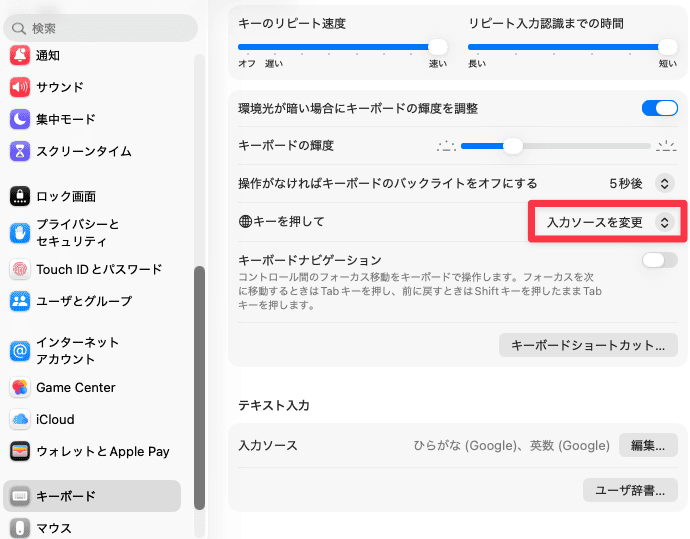Viewport: 690px width, 539px height.
Task: Click the Game Center bubbles icon
Action: click(20, 387)
